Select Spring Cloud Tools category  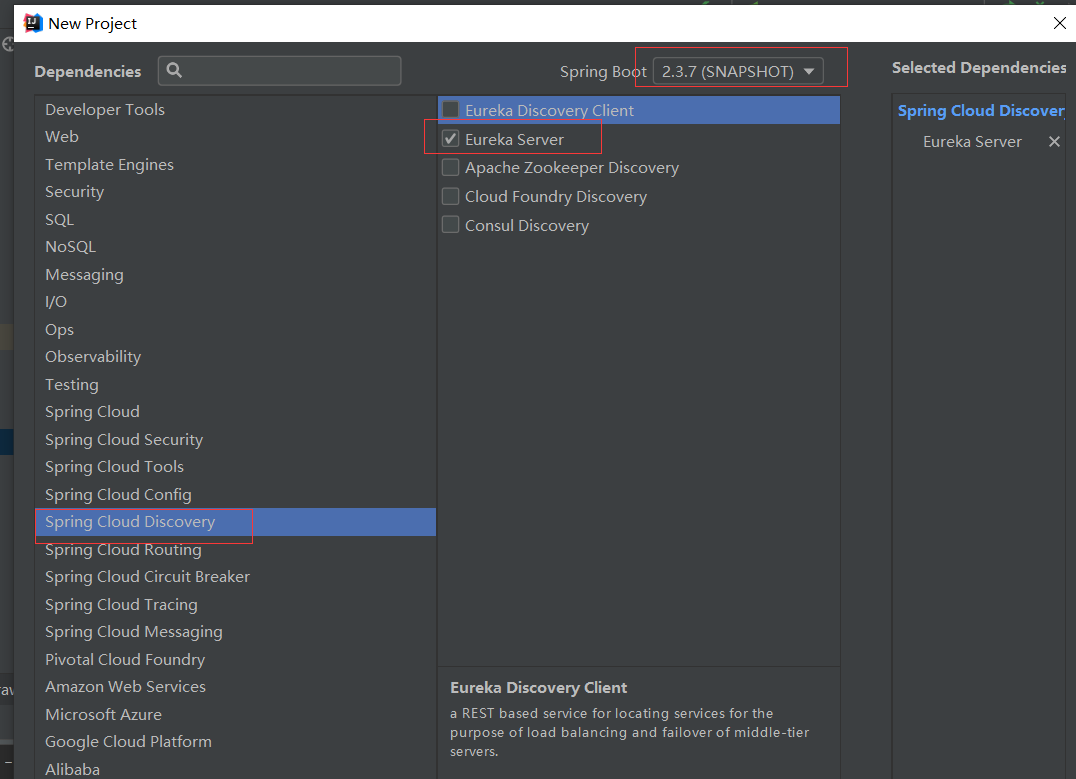[x=235, y=467]
